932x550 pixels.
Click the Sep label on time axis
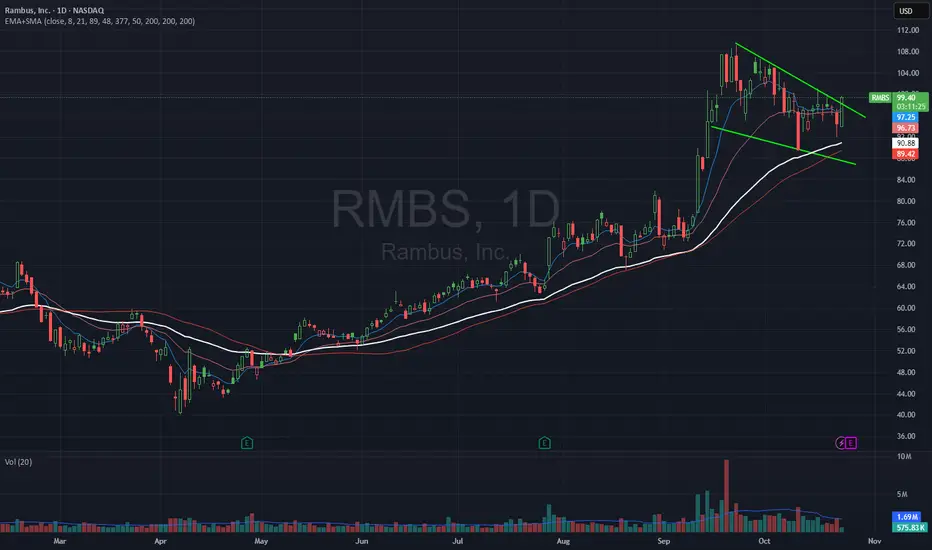pyautogui.click(x=664, y=541)
